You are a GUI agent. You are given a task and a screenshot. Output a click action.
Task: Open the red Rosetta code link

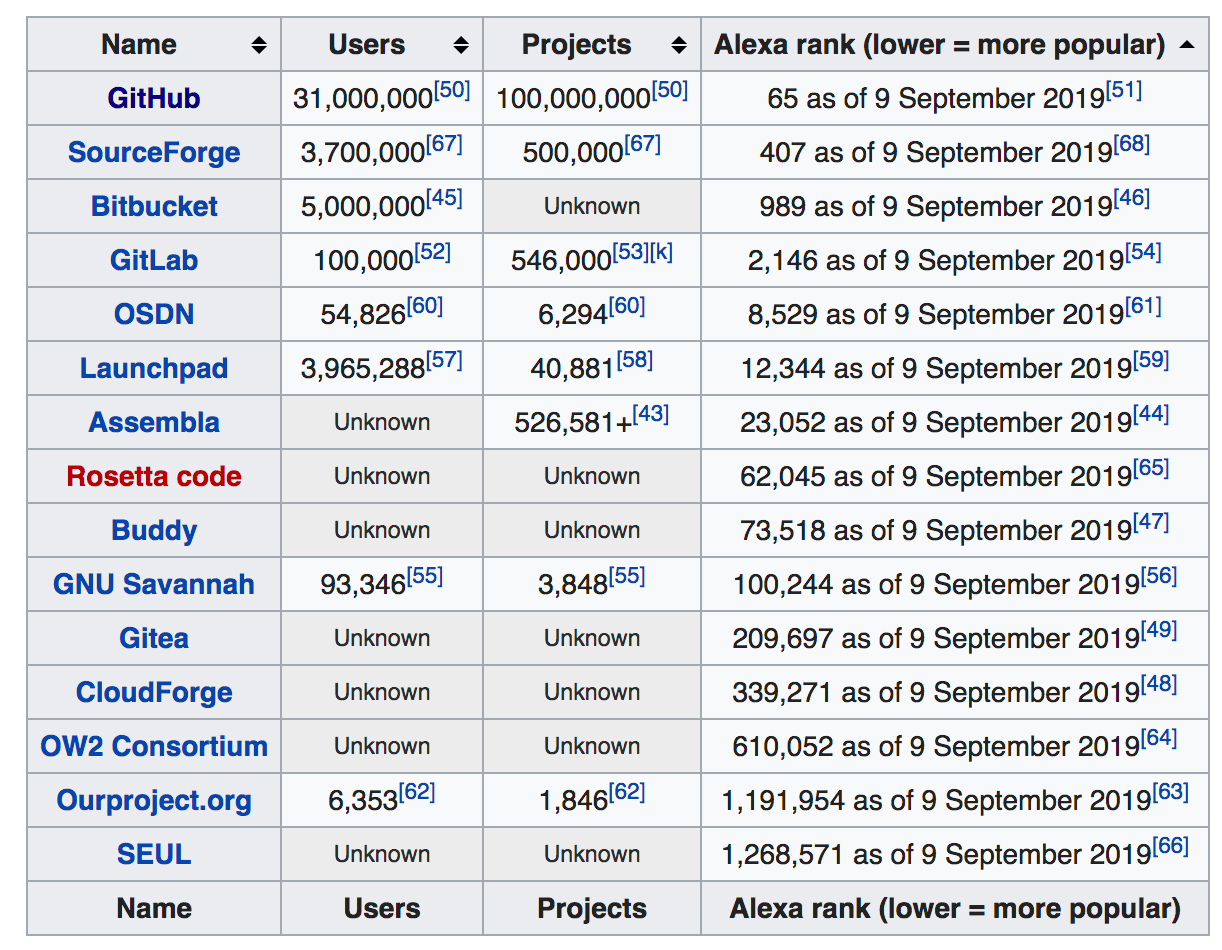click(154, 476)
